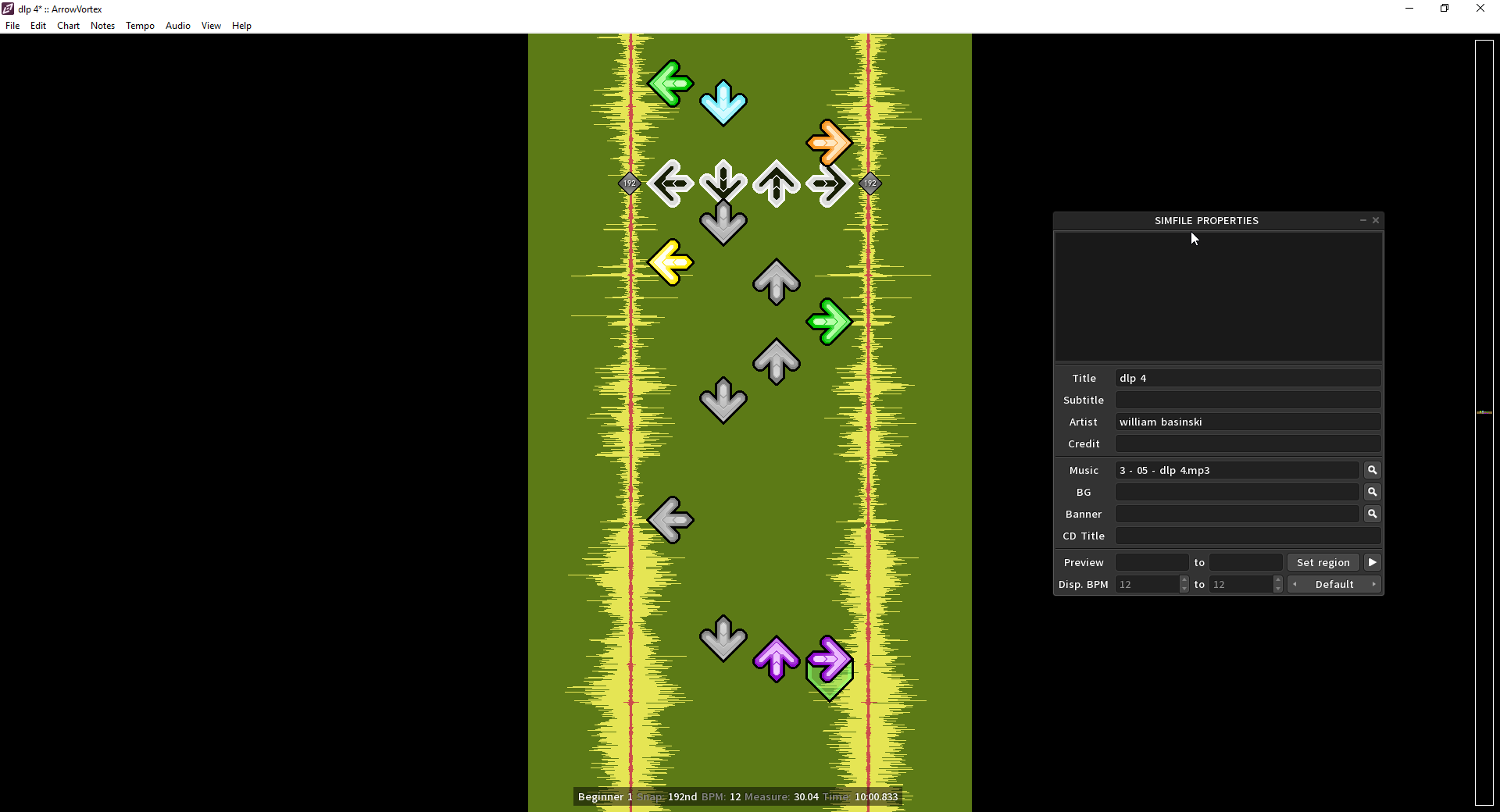1500x812 pixels.
Task: Select the orange right arrow note
Action: click(x=828, y=142)
